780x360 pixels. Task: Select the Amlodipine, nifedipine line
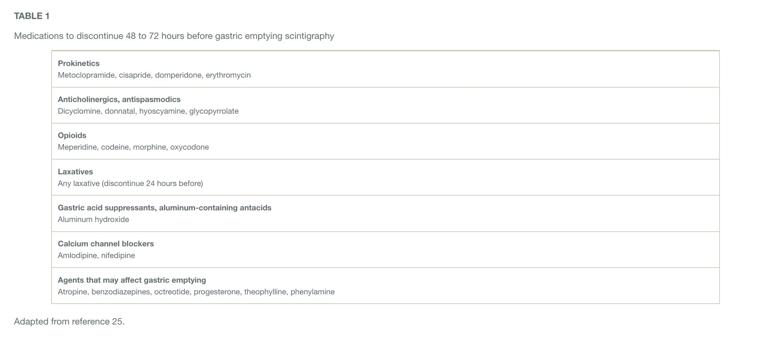coord(97,256)
